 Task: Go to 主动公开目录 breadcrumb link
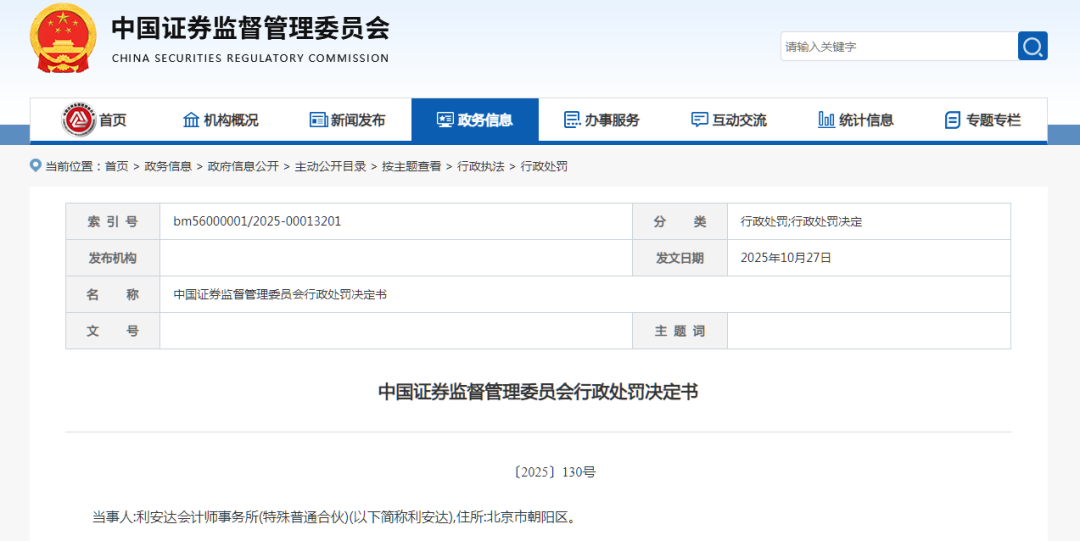point(331,166)
